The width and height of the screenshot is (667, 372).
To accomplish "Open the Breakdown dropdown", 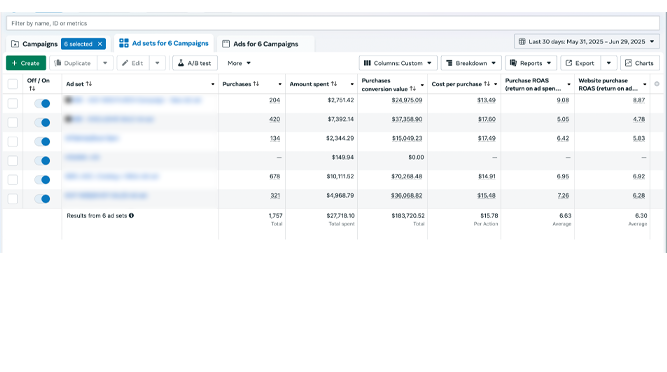I will click(471, 63).
